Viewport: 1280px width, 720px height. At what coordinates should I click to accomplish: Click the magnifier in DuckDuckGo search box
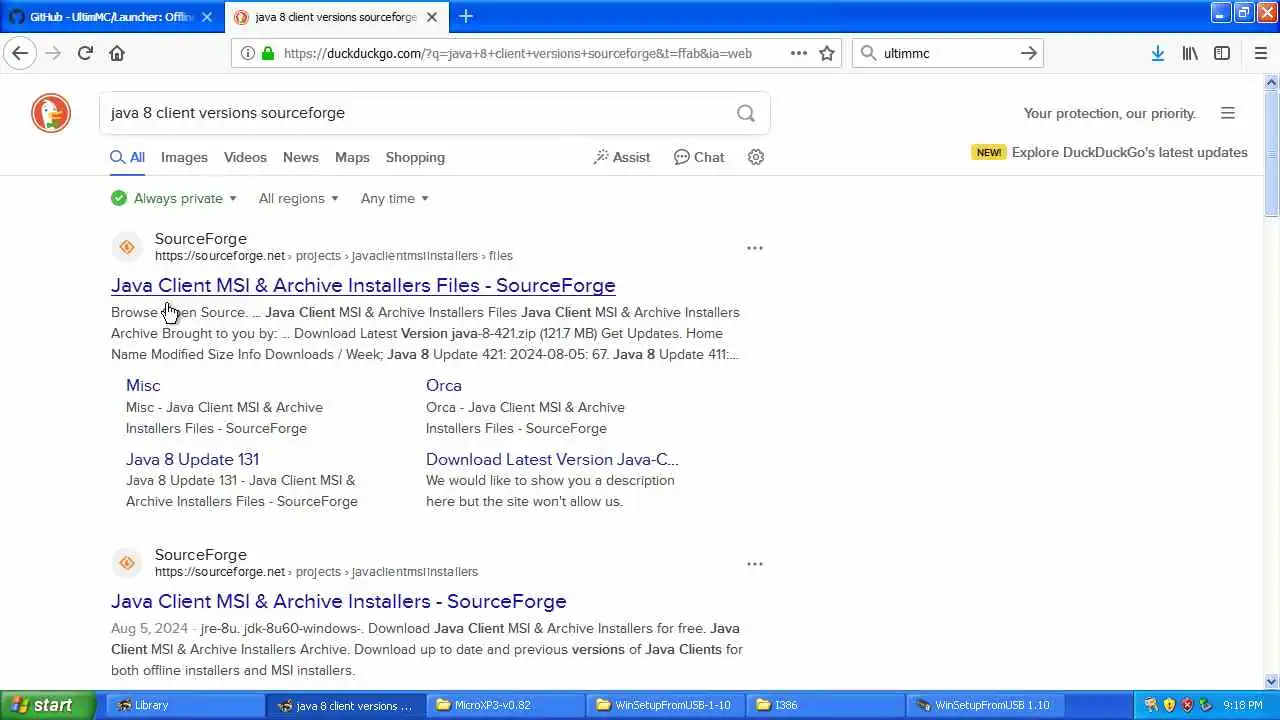[x=746, y=113]
